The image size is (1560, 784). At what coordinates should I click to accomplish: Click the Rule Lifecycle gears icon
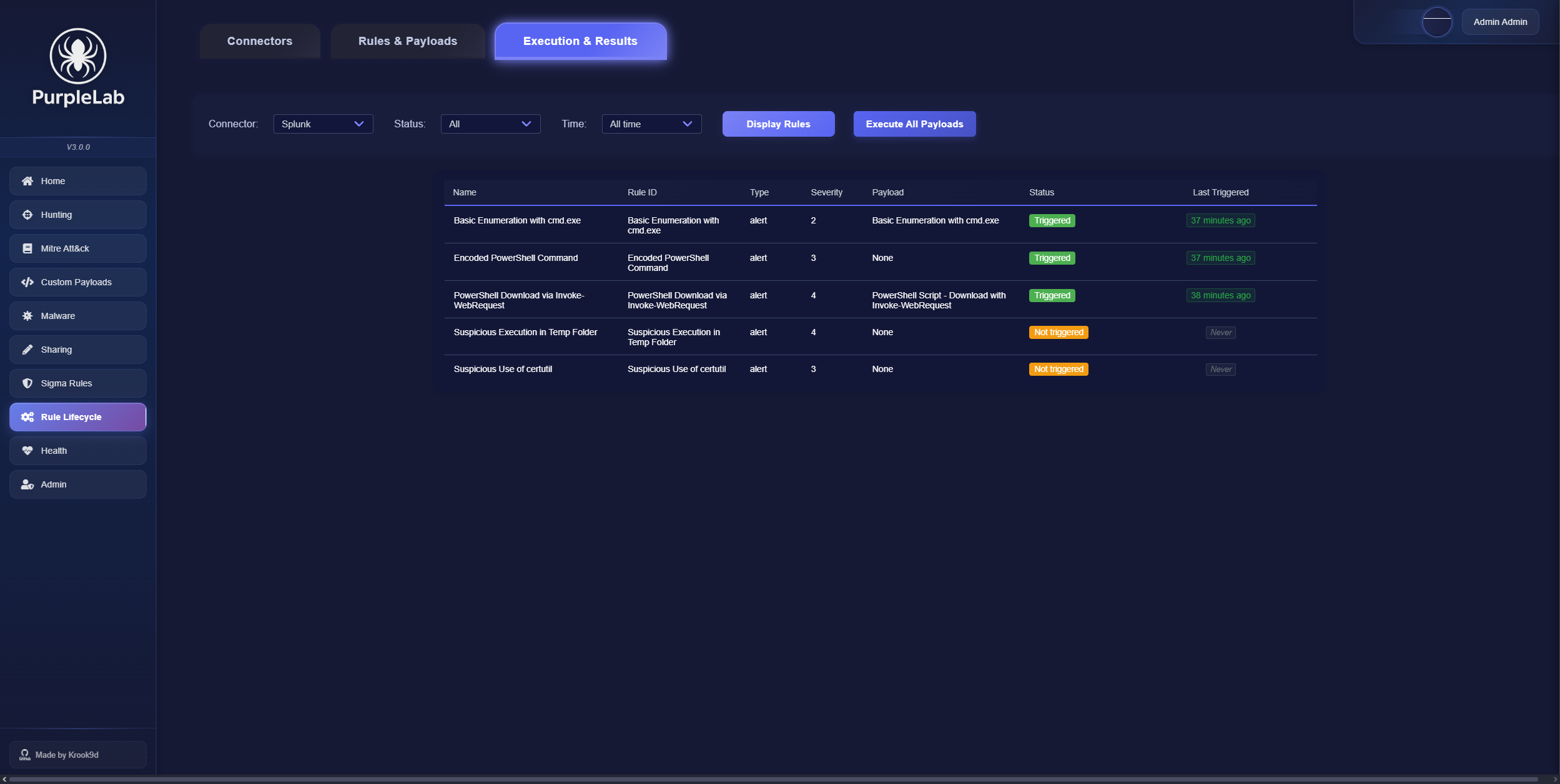27,417
